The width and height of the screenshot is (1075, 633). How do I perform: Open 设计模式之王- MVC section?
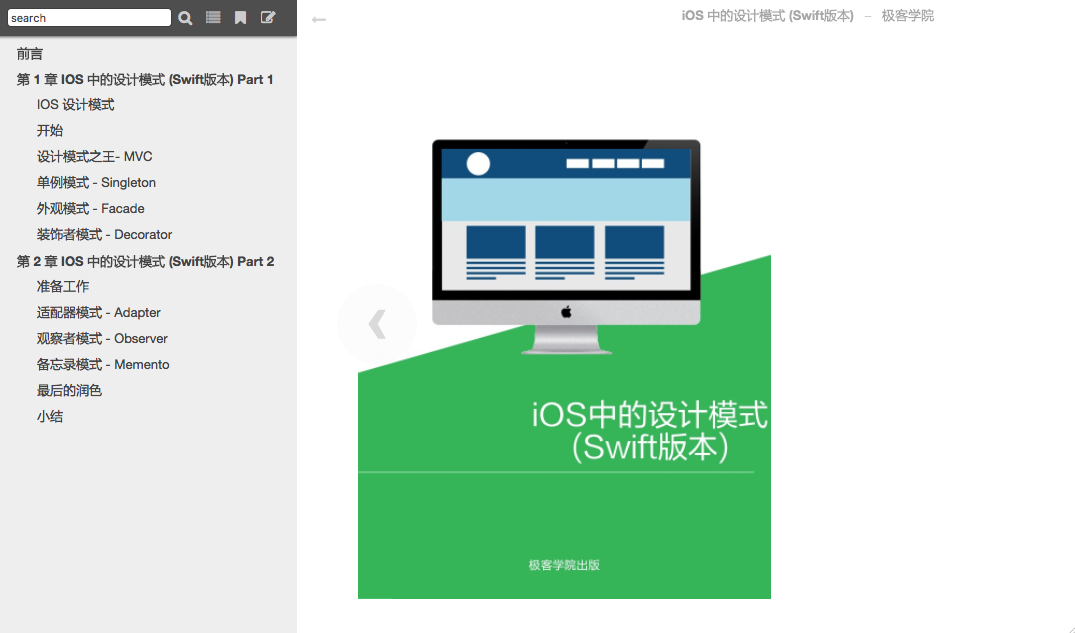click(x=95, y=156)
